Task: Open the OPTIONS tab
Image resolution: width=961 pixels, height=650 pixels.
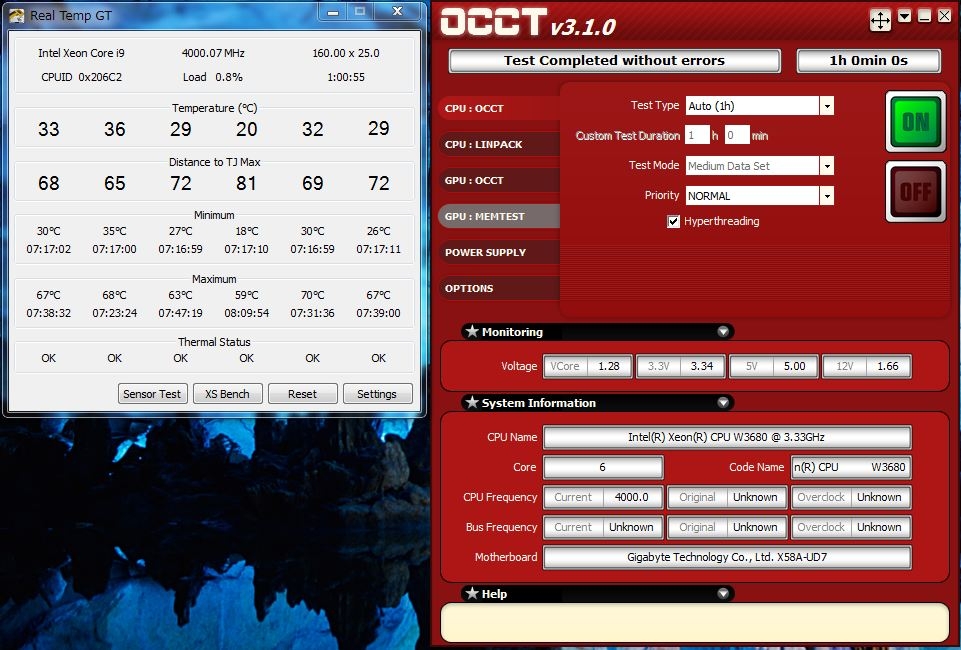Action: (x=499, y=289)
